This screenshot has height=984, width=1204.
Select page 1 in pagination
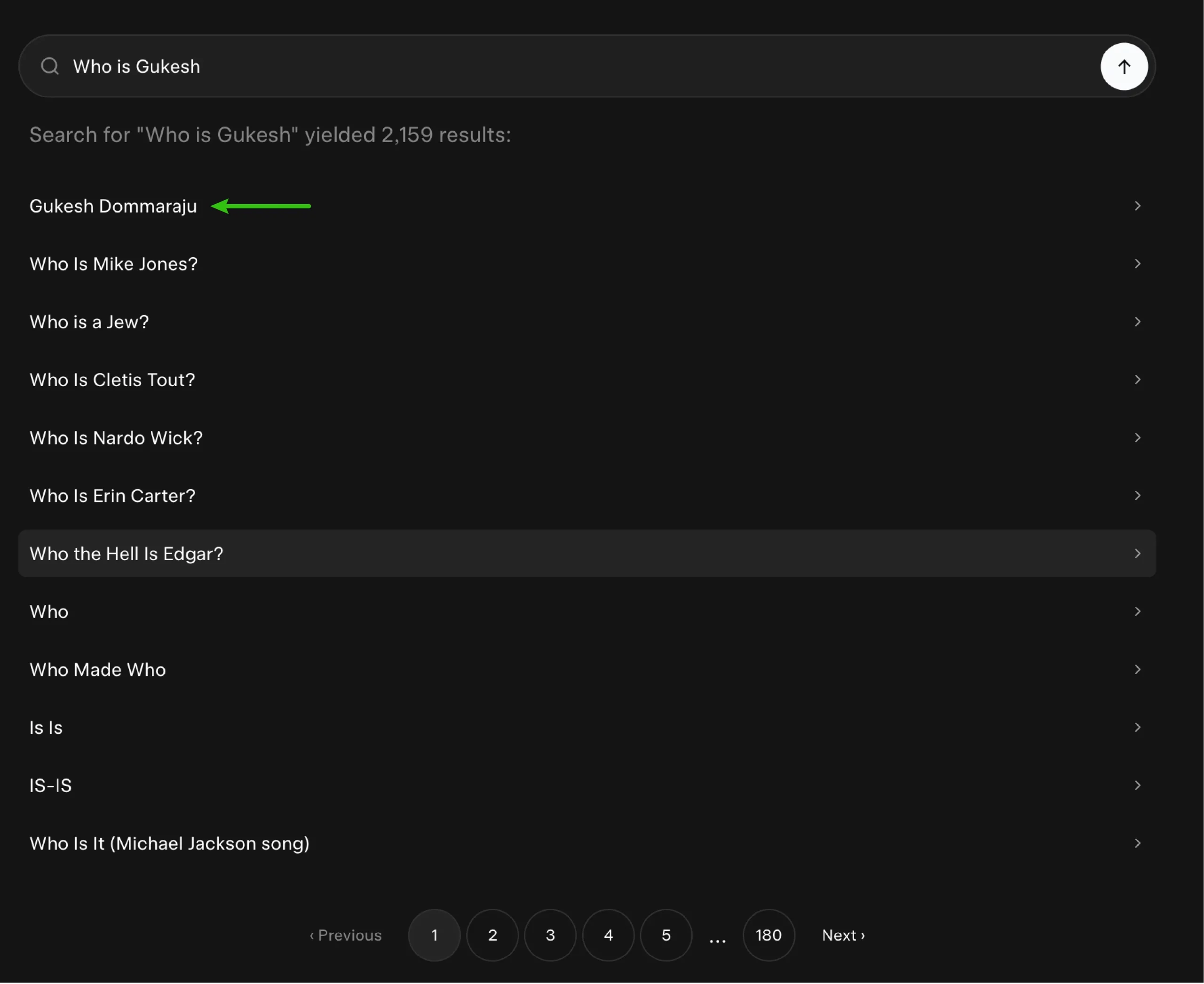click(x=434, y=935)
